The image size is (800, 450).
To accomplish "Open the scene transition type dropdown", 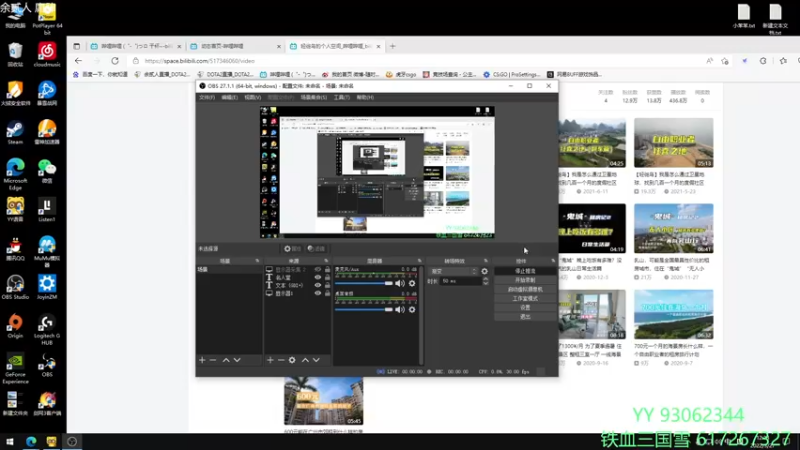I will [454, 271].
